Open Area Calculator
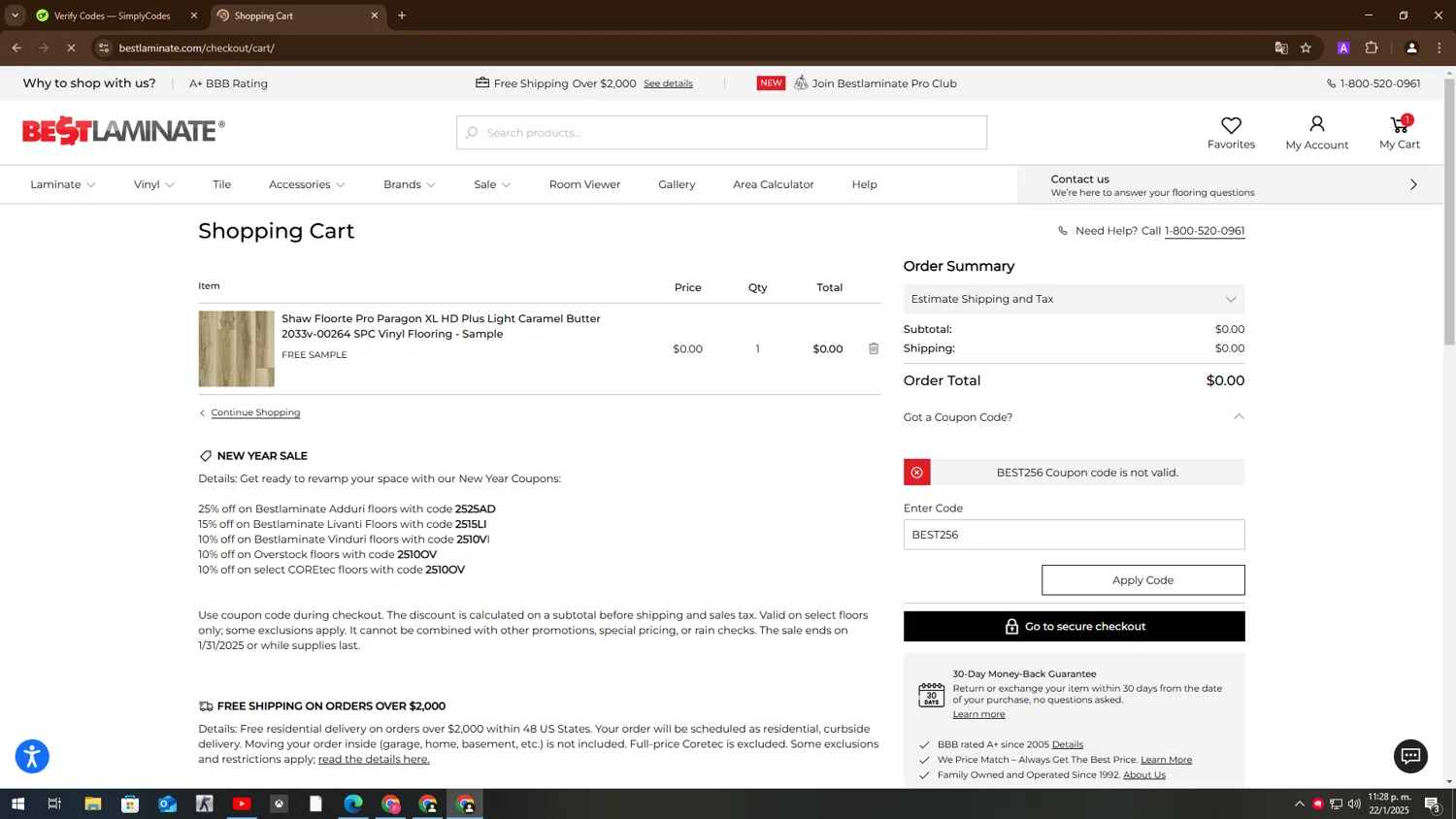Image resolution: width=1456 pixels, height=819 pixels. [774, 184]
